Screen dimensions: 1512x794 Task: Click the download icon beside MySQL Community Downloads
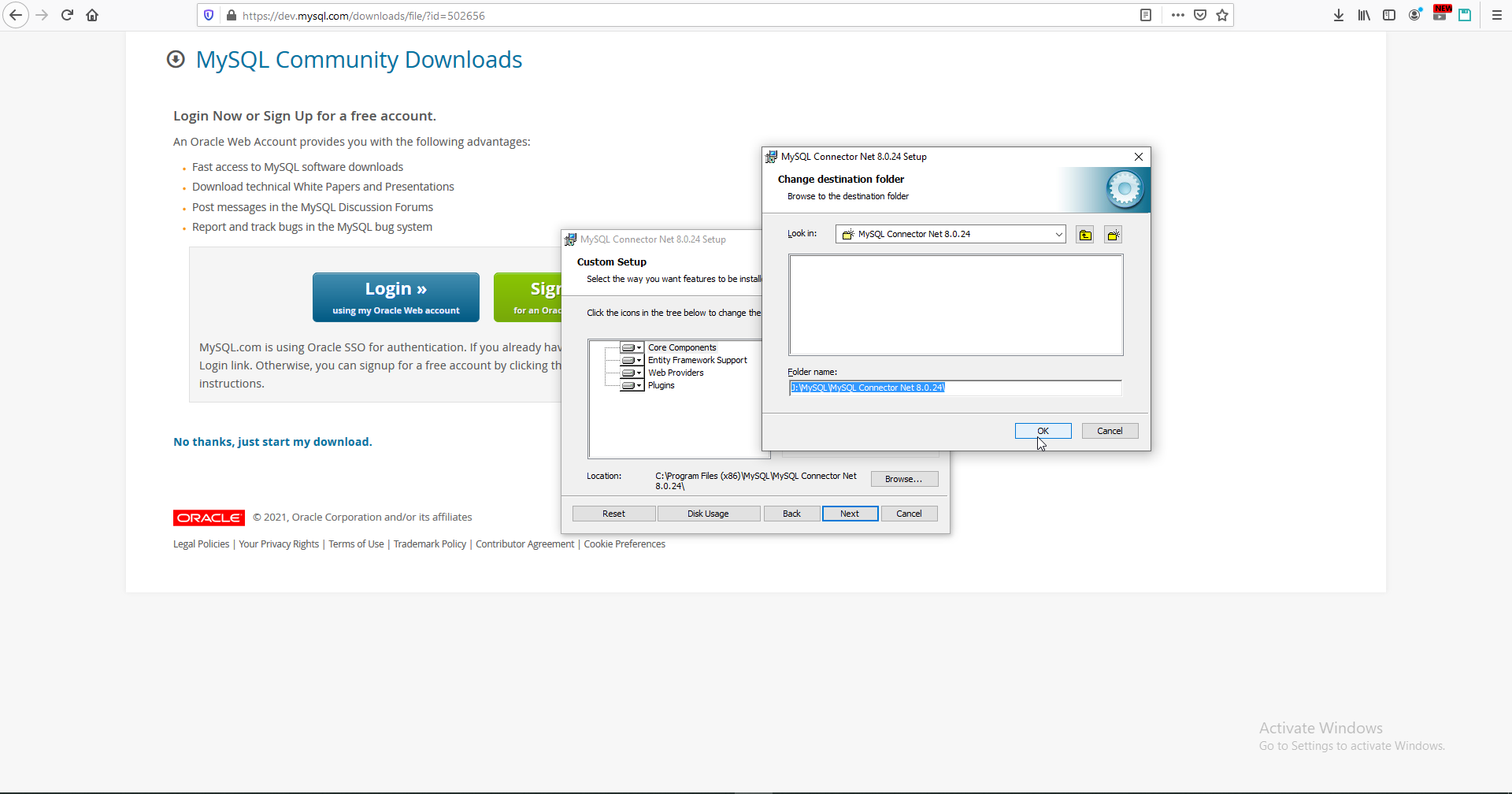click(176, 59)
